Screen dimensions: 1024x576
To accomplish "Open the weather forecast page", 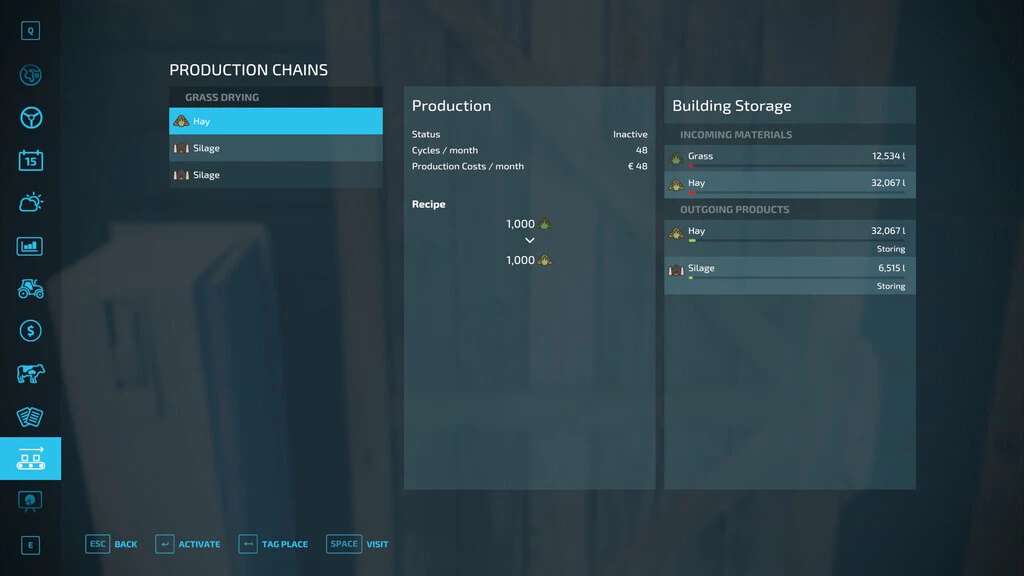I will pyautogui.click(x=30, y=203).
